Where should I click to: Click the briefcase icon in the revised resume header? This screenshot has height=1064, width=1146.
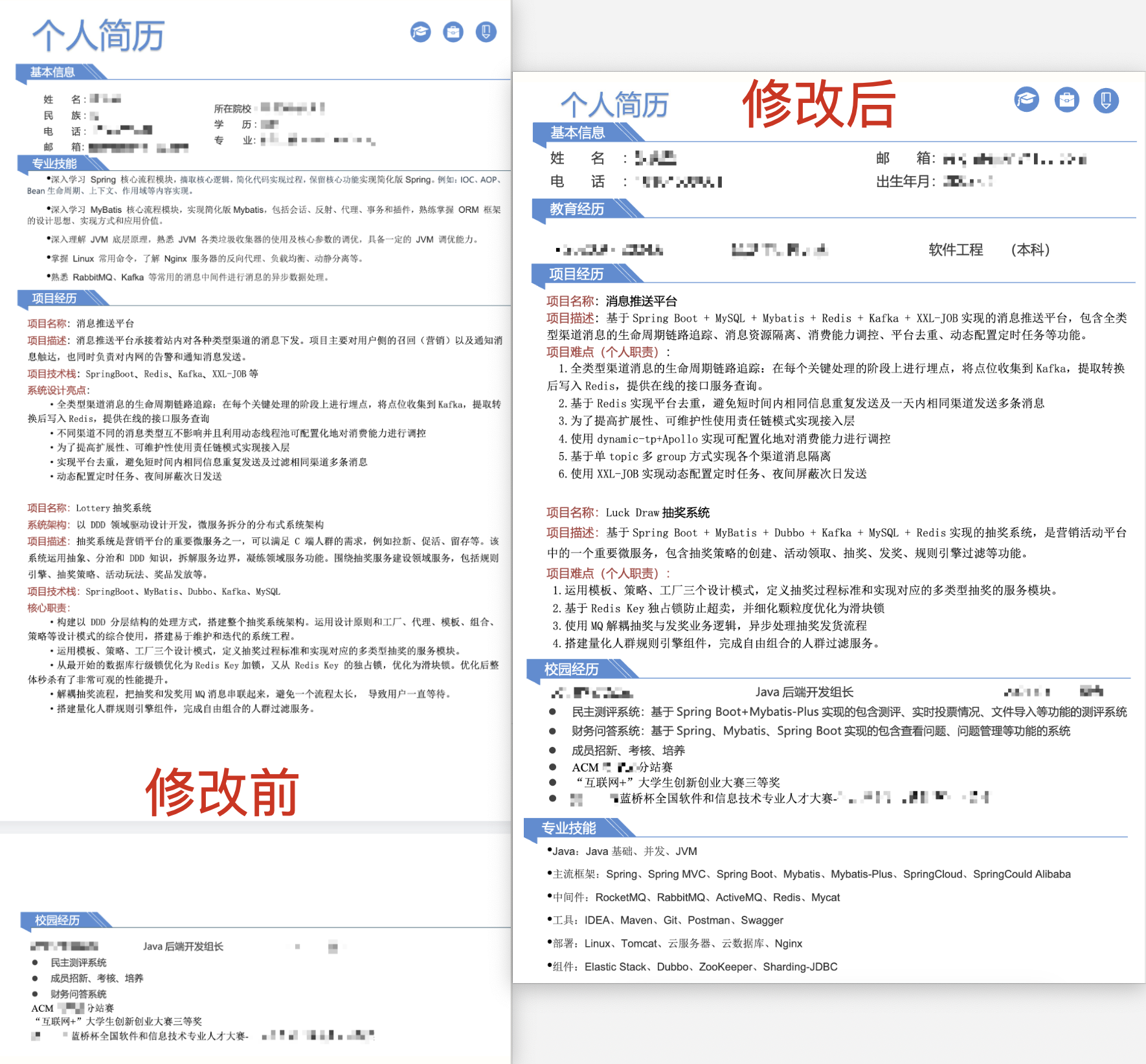[x=1067, y=100]
